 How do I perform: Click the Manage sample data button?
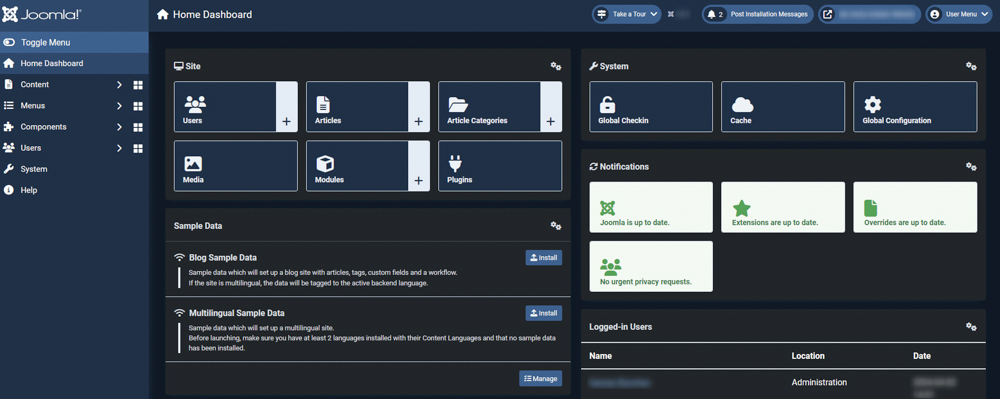point(541,378)
